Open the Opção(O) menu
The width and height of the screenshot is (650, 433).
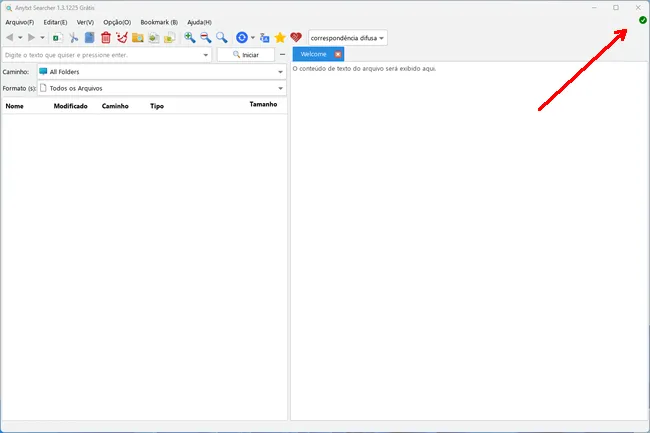coord(117,22)
